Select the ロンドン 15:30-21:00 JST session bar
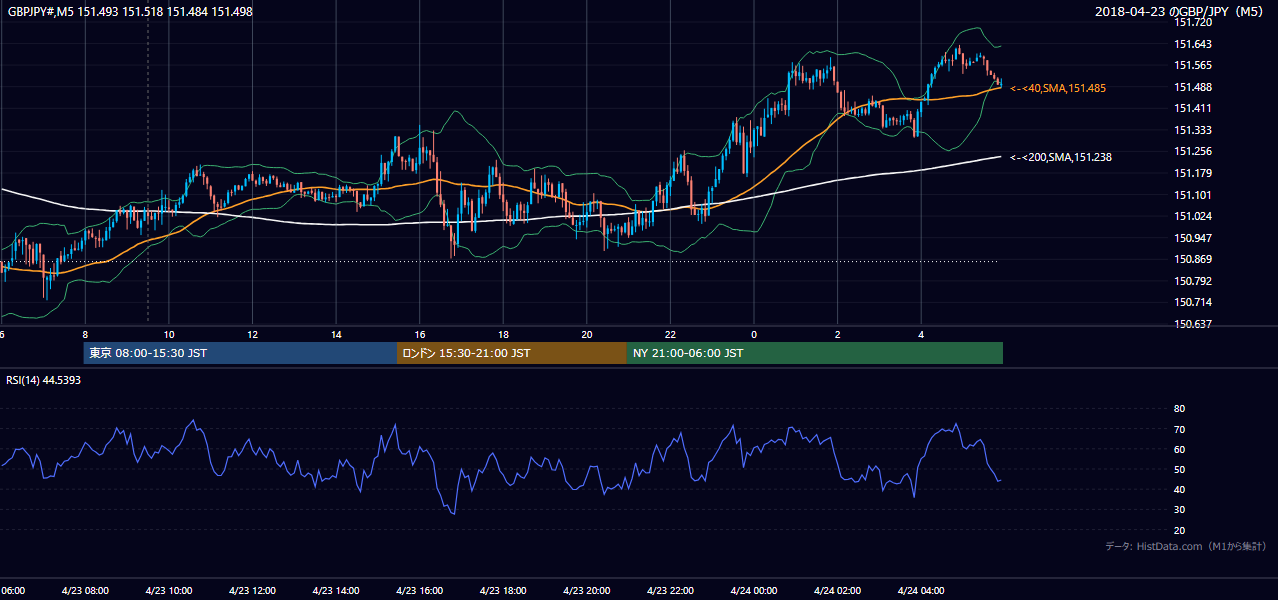The width and height of the screenshot is (1278, 600). [512, 353]
